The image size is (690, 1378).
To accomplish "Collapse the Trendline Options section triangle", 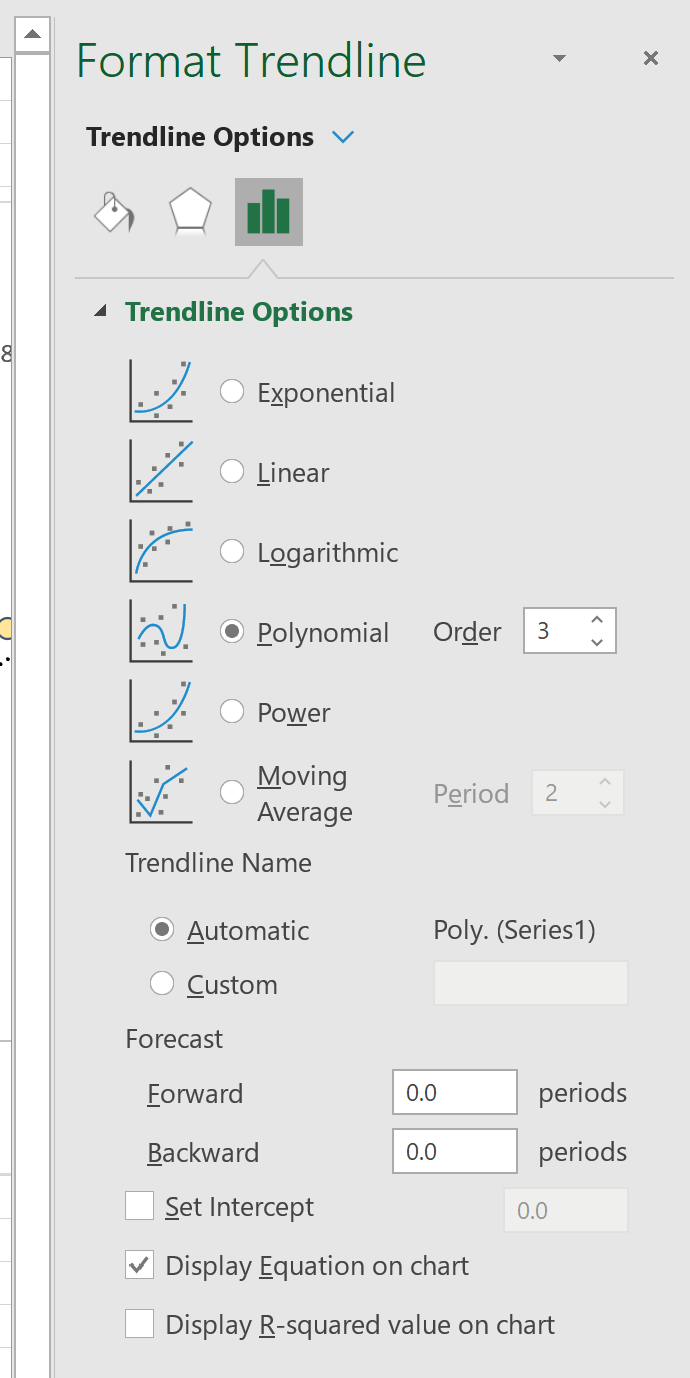I will tap(100, 312).
